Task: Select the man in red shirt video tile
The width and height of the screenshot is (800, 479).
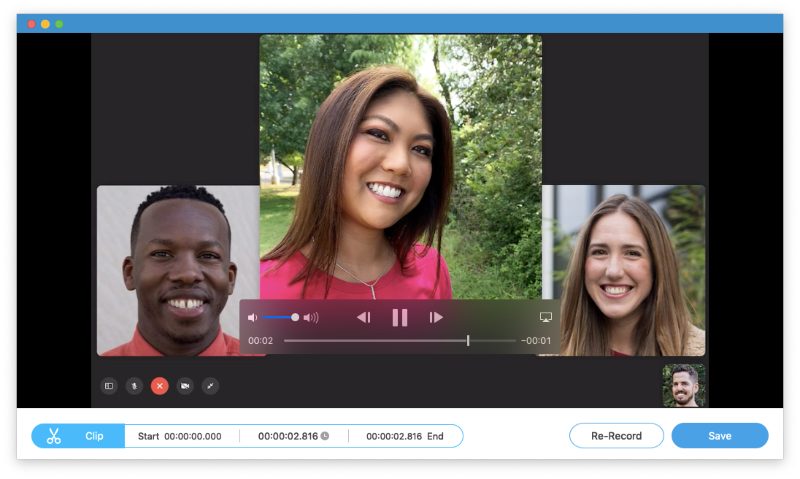Action: point(178,270)
